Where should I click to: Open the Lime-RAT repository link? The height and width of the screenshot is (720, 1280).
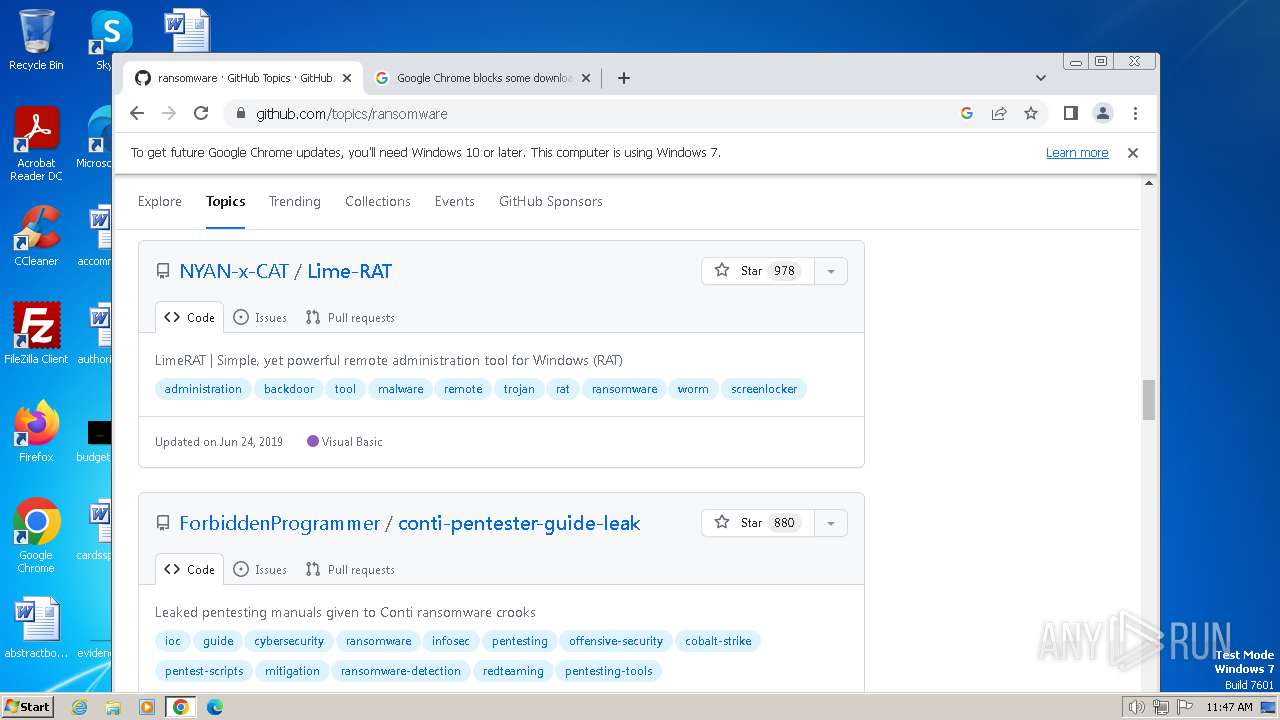click(x=350, y=271)
